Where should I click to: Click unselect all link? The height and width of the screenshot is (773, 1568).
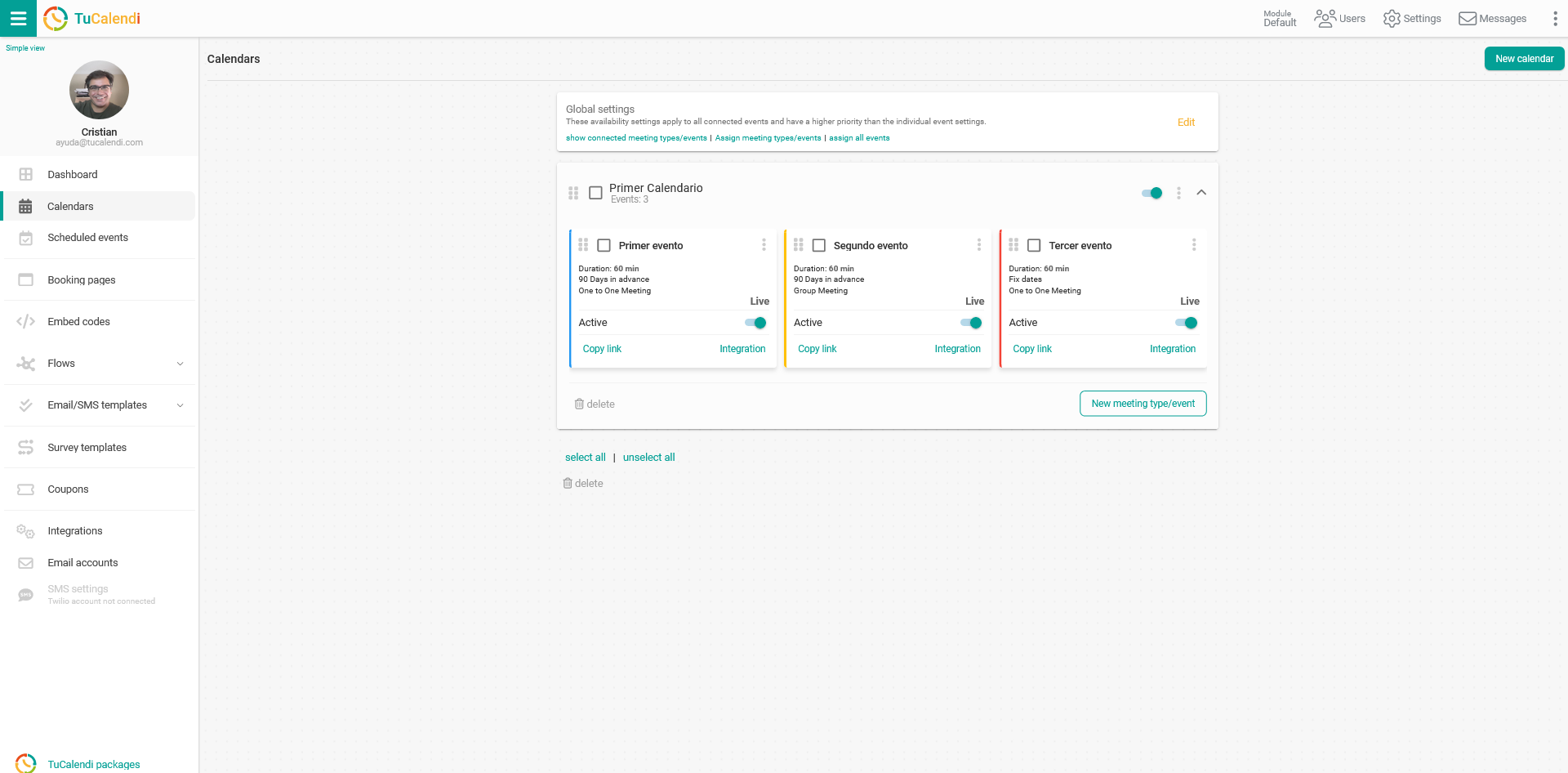(x=648, y=458)
